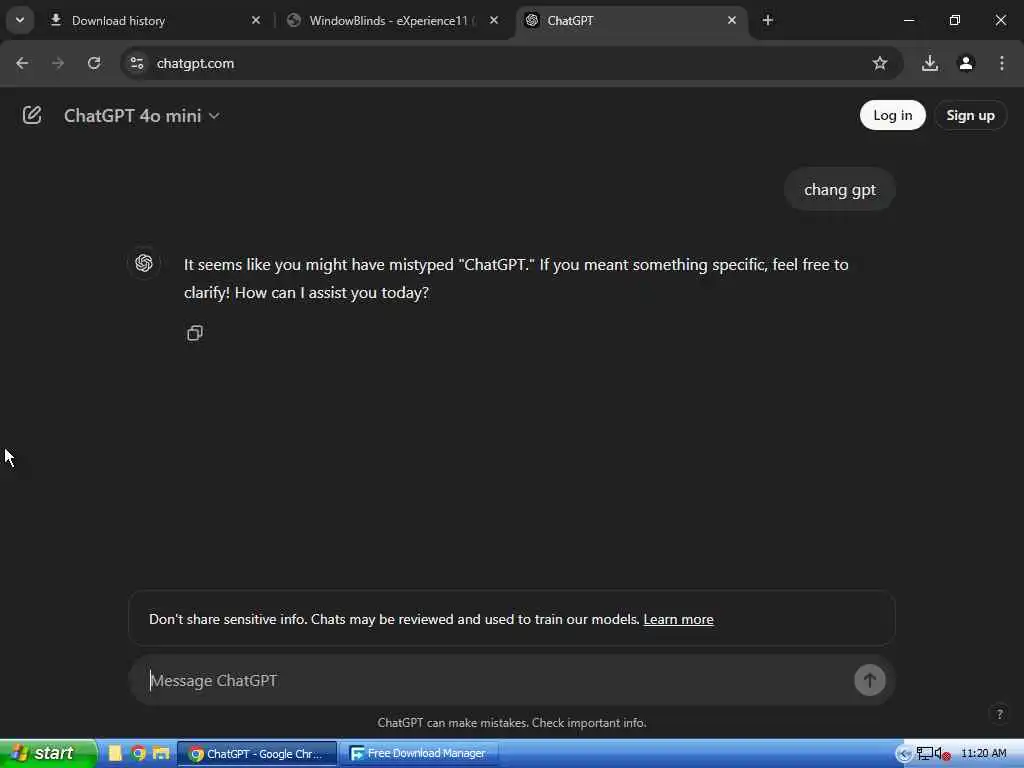Expand the tab search dropdown arrow
This screenshot has width=1024, height=768.
tap(20, 20)
